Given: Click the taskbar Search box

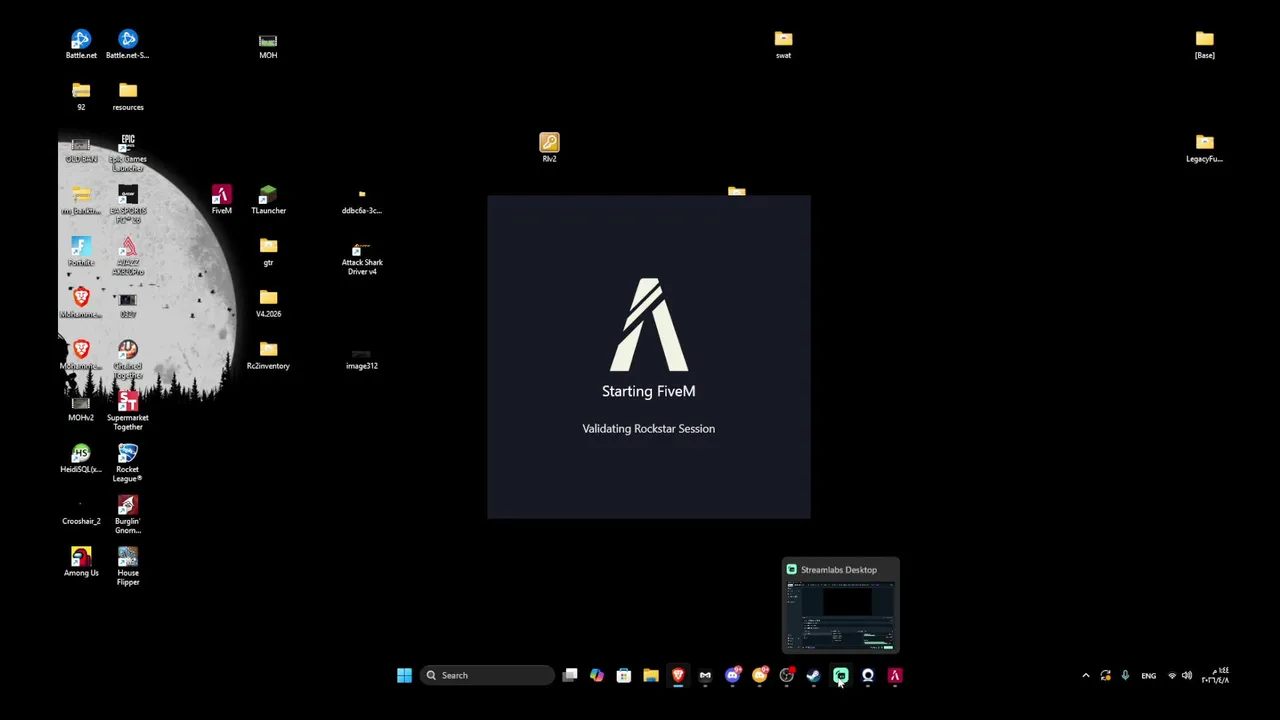Looking at the screenshot, I should 487,675.
